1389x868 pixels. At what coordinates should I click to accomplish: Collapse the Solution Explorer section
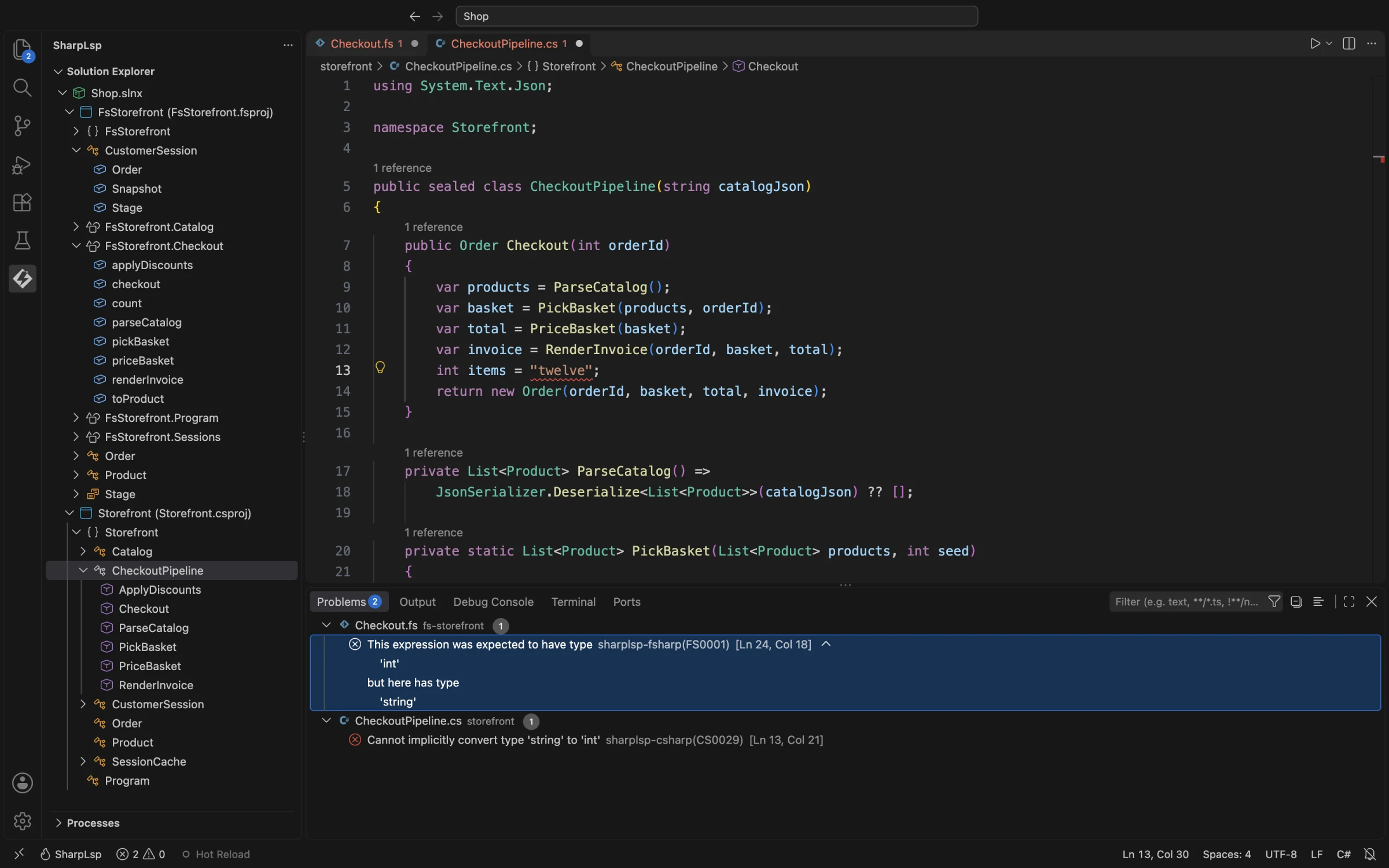click(58, 71)
